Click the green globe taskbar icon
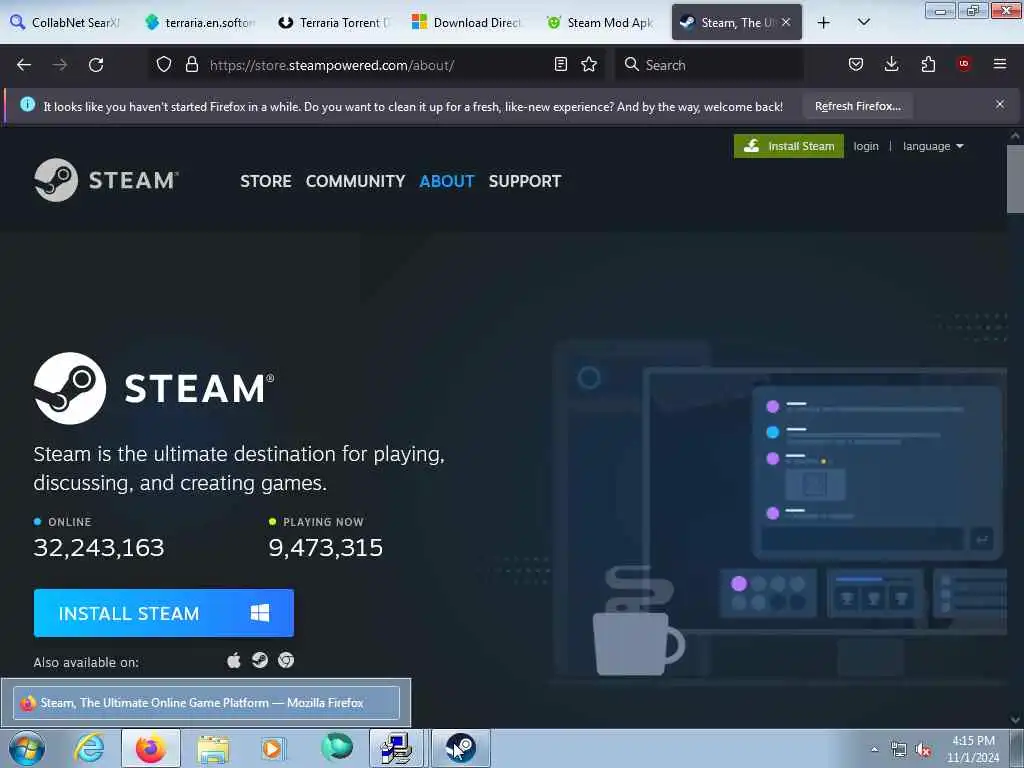This screenshot has width=1024, height=768. (x=337, y=748)
